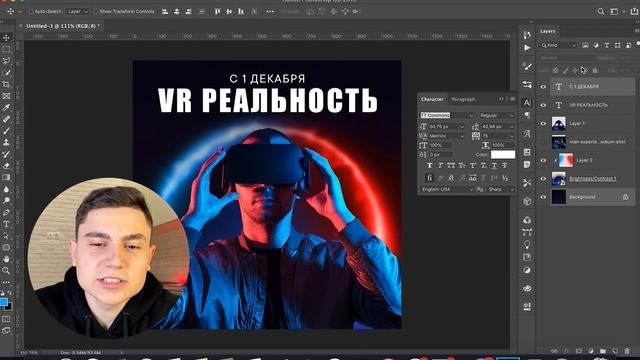Open the Sharp anti-aliasing dropdown
Screen dimensions: 640x360
tap(501, 189)
